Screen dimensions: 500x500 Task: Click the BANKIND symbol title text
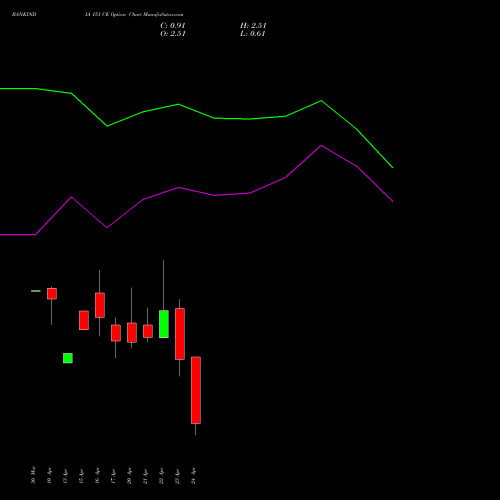click(24, 14)
